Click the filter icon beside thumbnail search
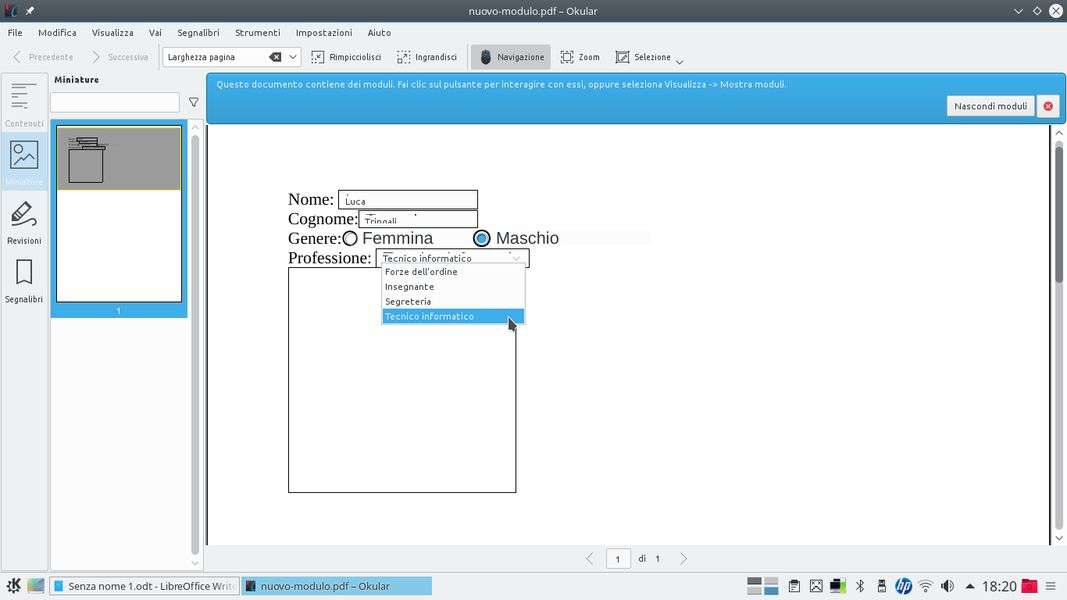Screen dimensions: 1067x600 click(x=194, y=102)
